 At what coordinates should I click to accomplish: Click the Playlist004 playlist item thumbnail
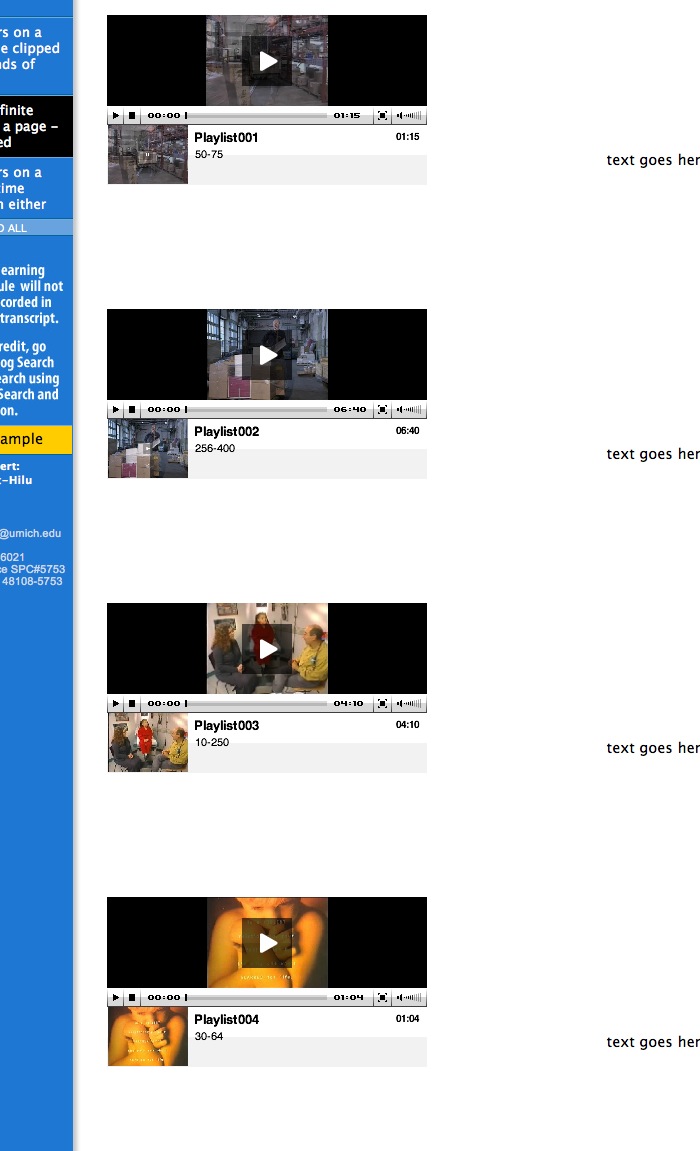pos(148,1037)
